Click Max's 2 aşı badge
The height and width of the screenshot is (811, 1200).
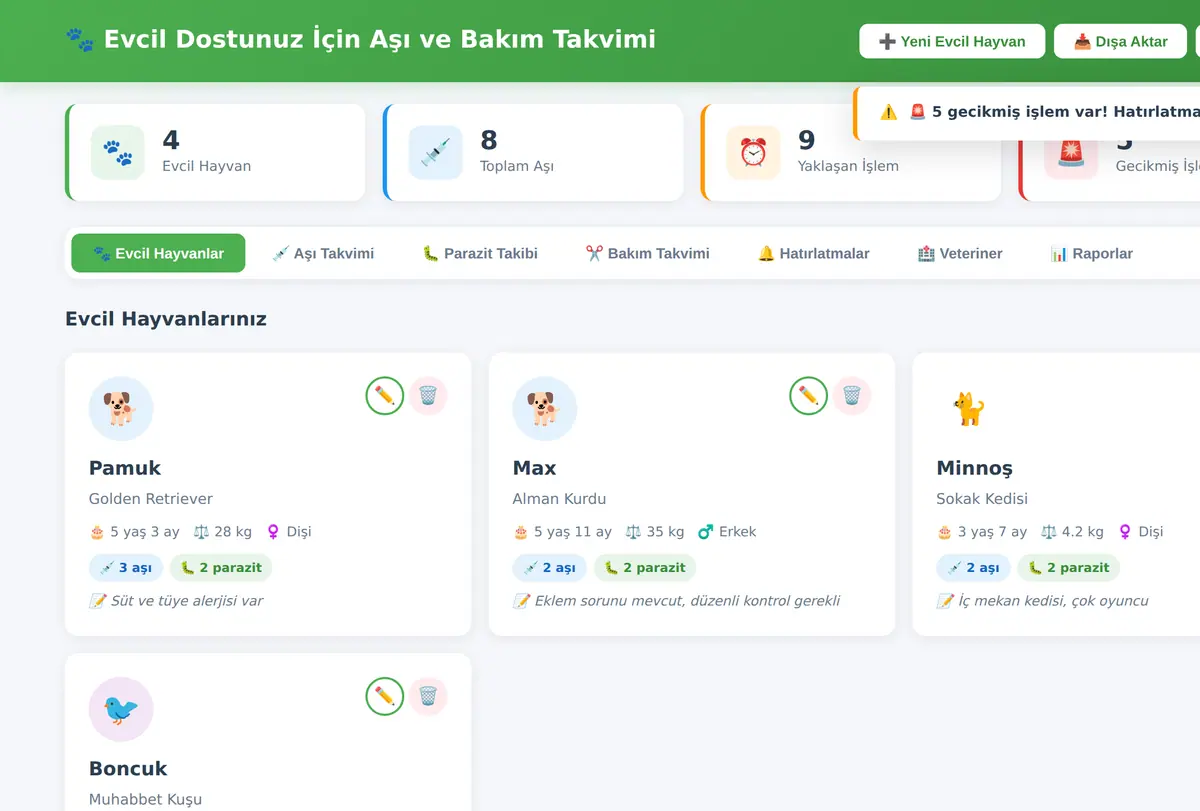click(550, 568)
